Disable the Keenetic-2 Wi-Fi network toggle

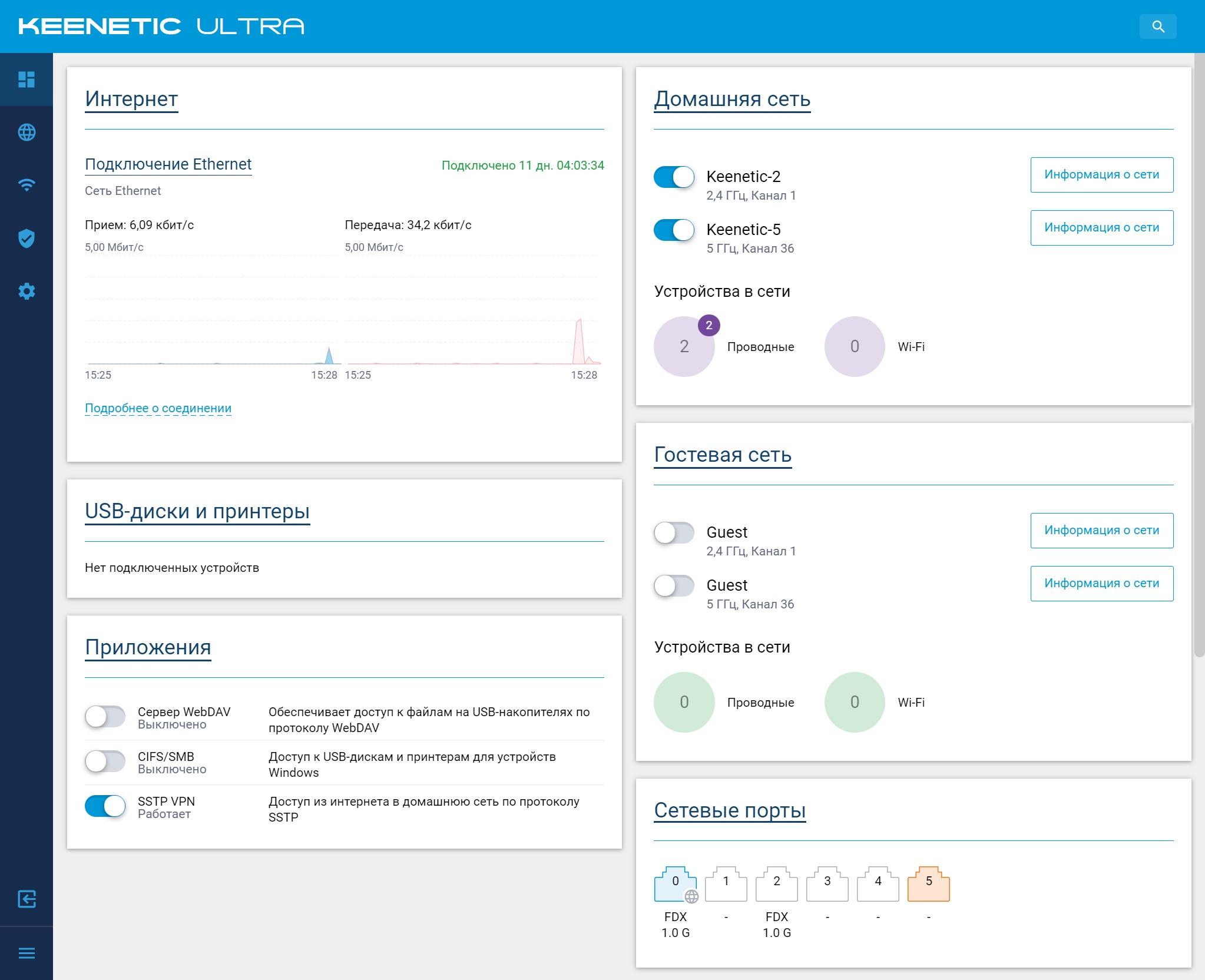click(x=674, y=177)
